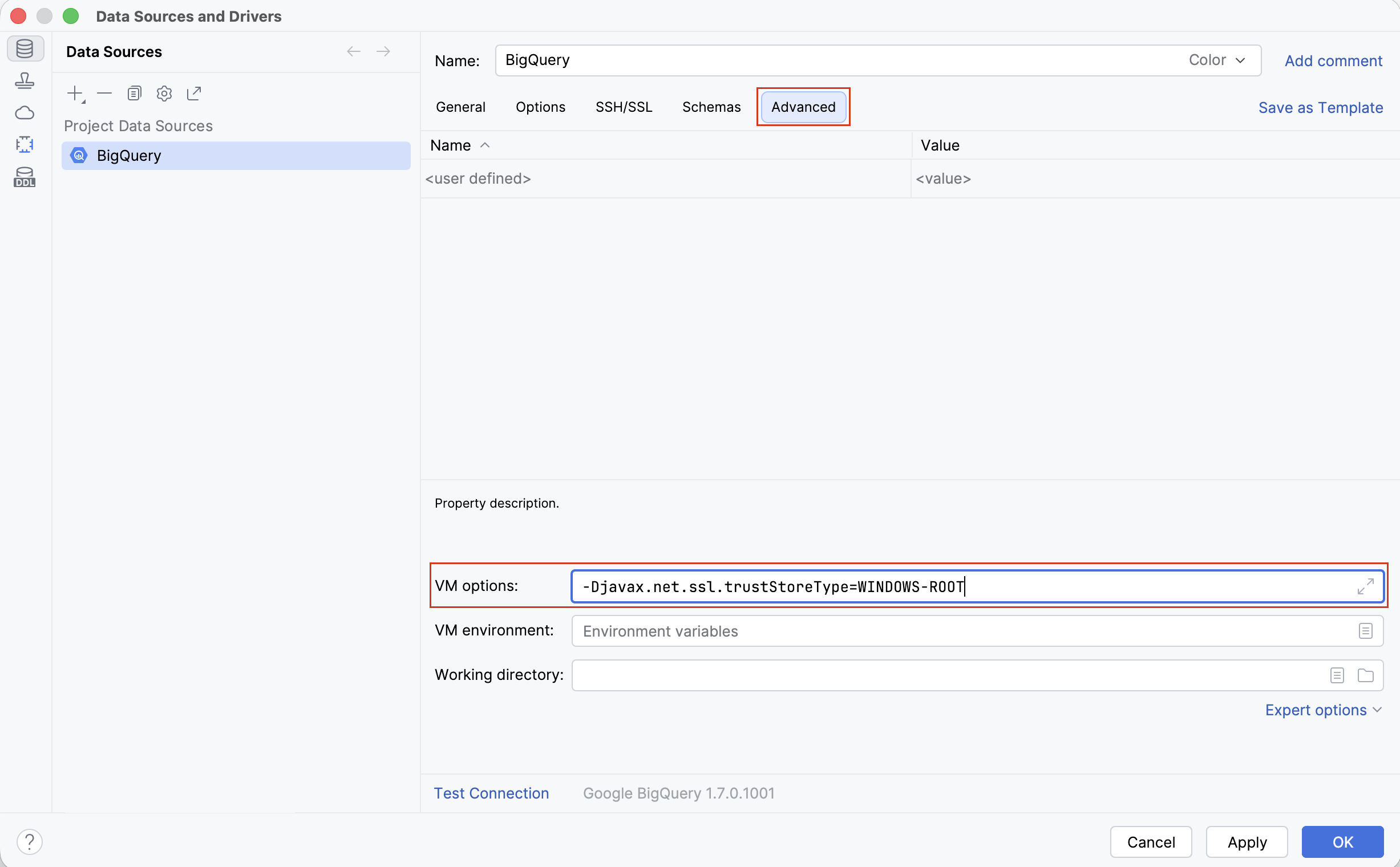Duplicate the selected data source
This screenshot has height=867, width=1400.
[134, 93]
